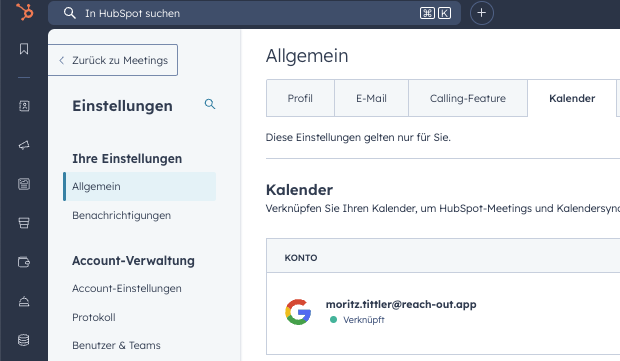This screenshot has width=620, height=361.
Task: Search settings via Einstellungen magnifier icon
Action: (x=210, y=104)
